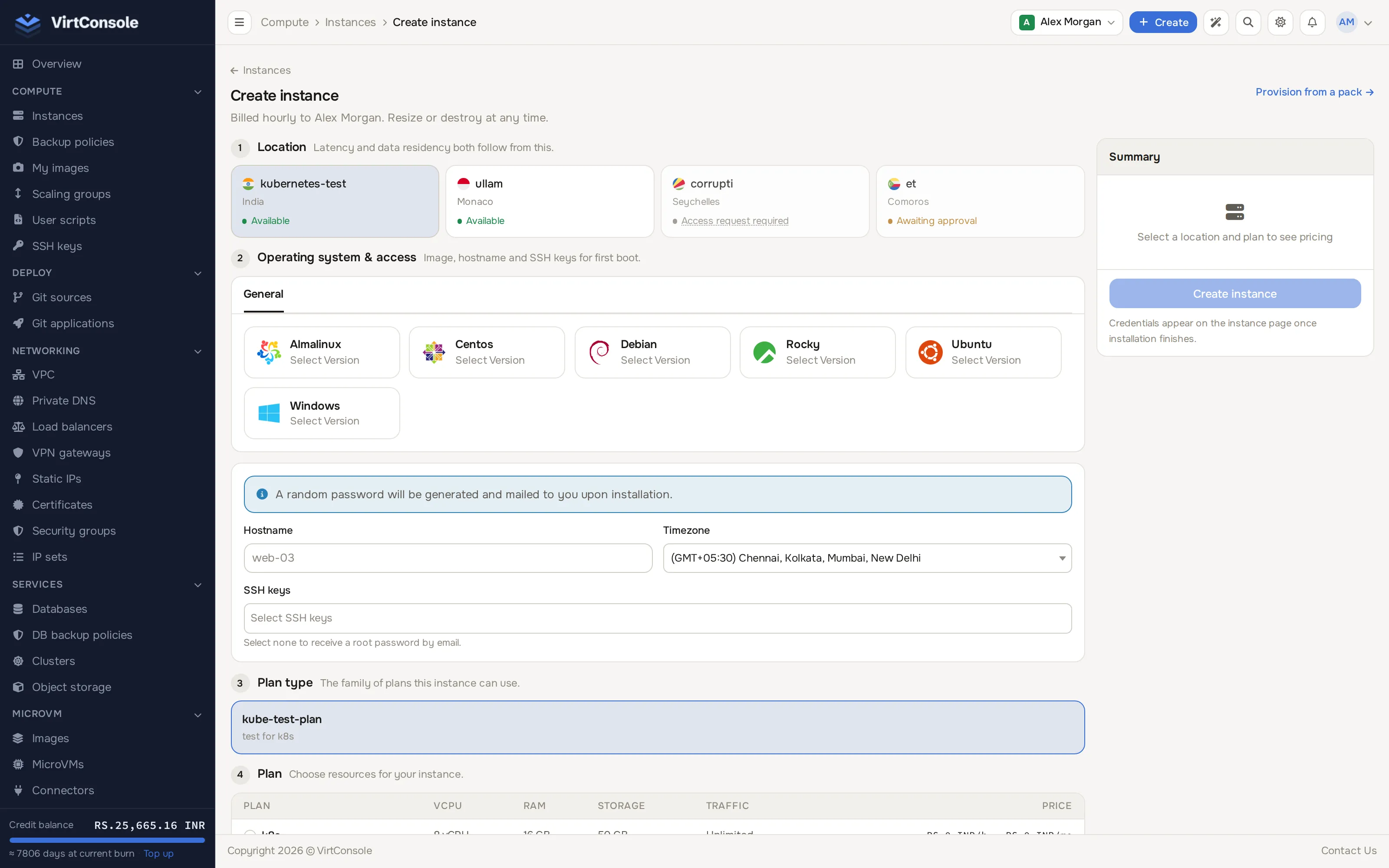
Task: Click the Hostname input field
Action: click(448, 557)
